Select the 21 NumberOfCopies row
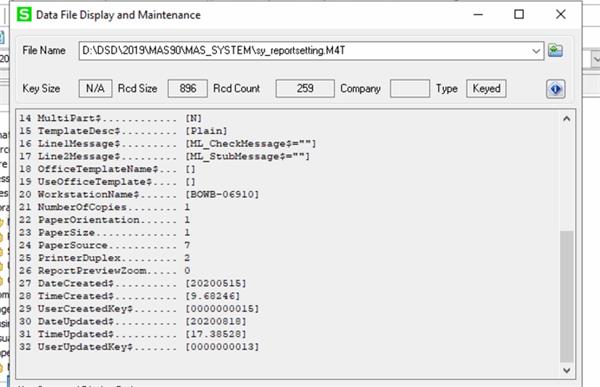600x387 pixels. pos(104,207)
